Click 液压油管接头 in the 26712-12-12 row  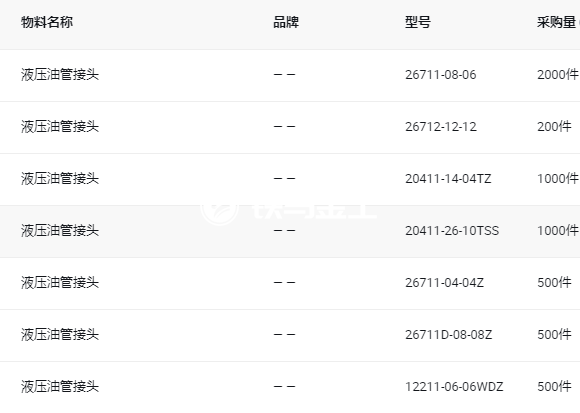tap(60, 127)
